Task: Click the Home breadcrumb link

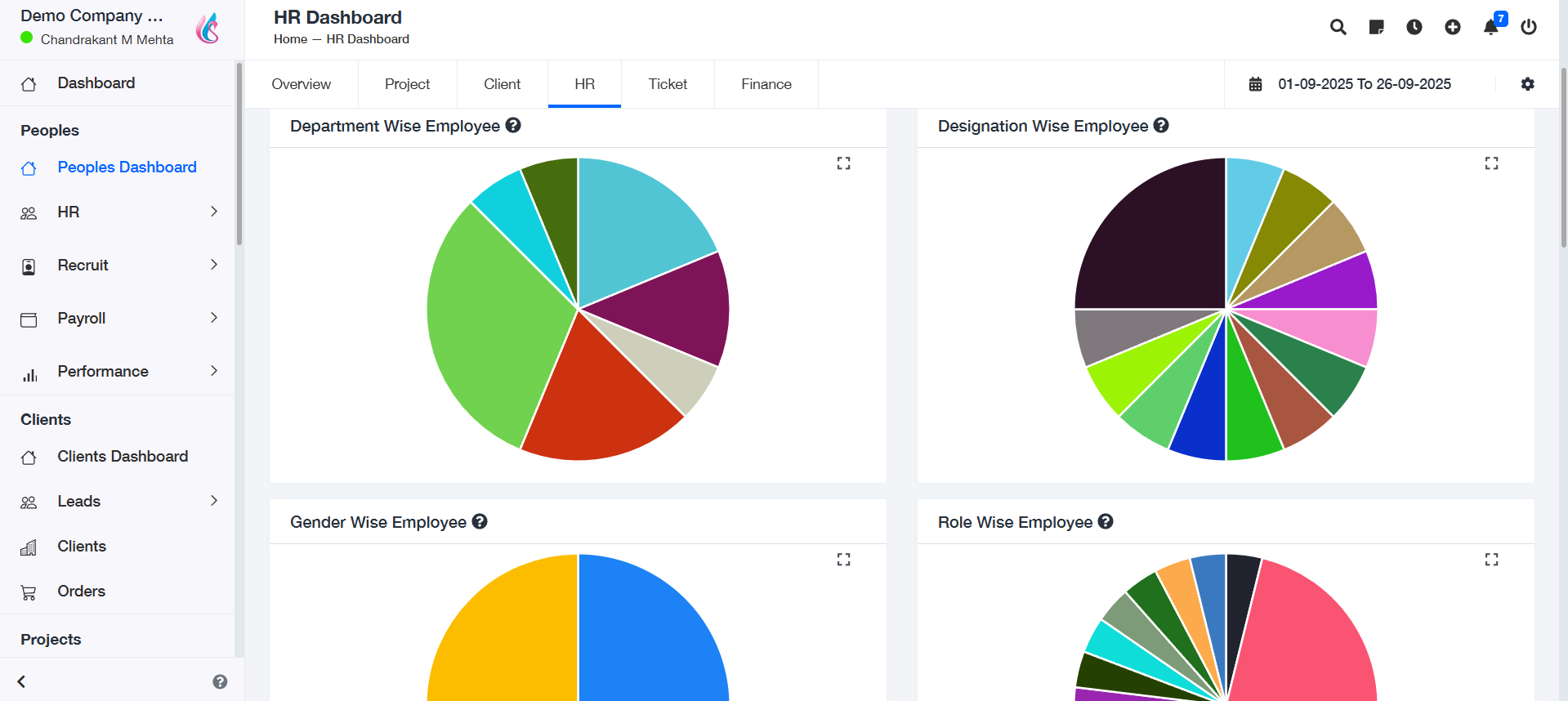Action: pos(290,39)
